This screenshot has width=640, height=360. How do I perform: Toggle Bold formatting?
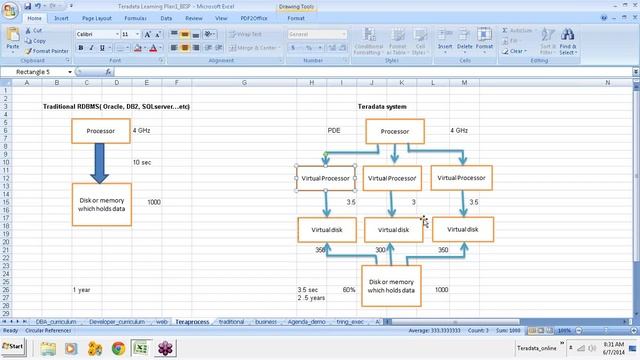81,48
